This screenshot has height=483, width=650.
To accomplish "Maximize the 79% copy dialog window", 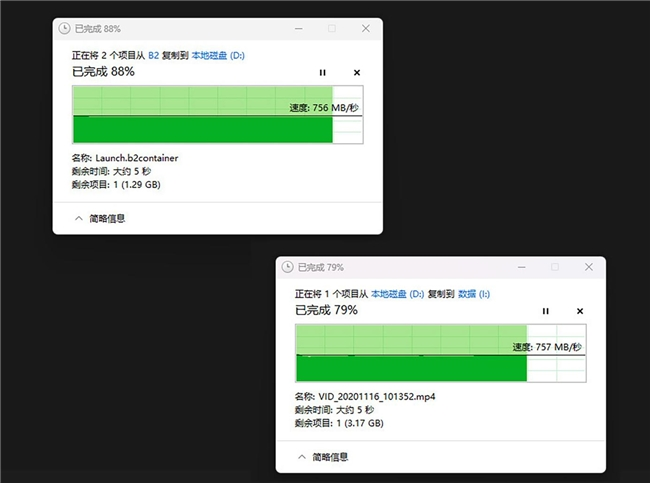I will 555,267.
